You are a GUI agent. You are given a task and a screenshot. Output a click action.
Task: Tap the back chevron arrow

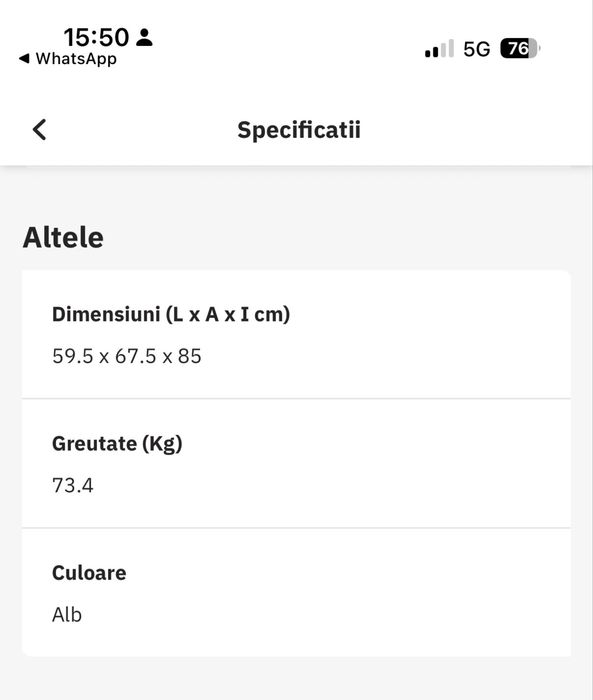(x=39, y=130)
